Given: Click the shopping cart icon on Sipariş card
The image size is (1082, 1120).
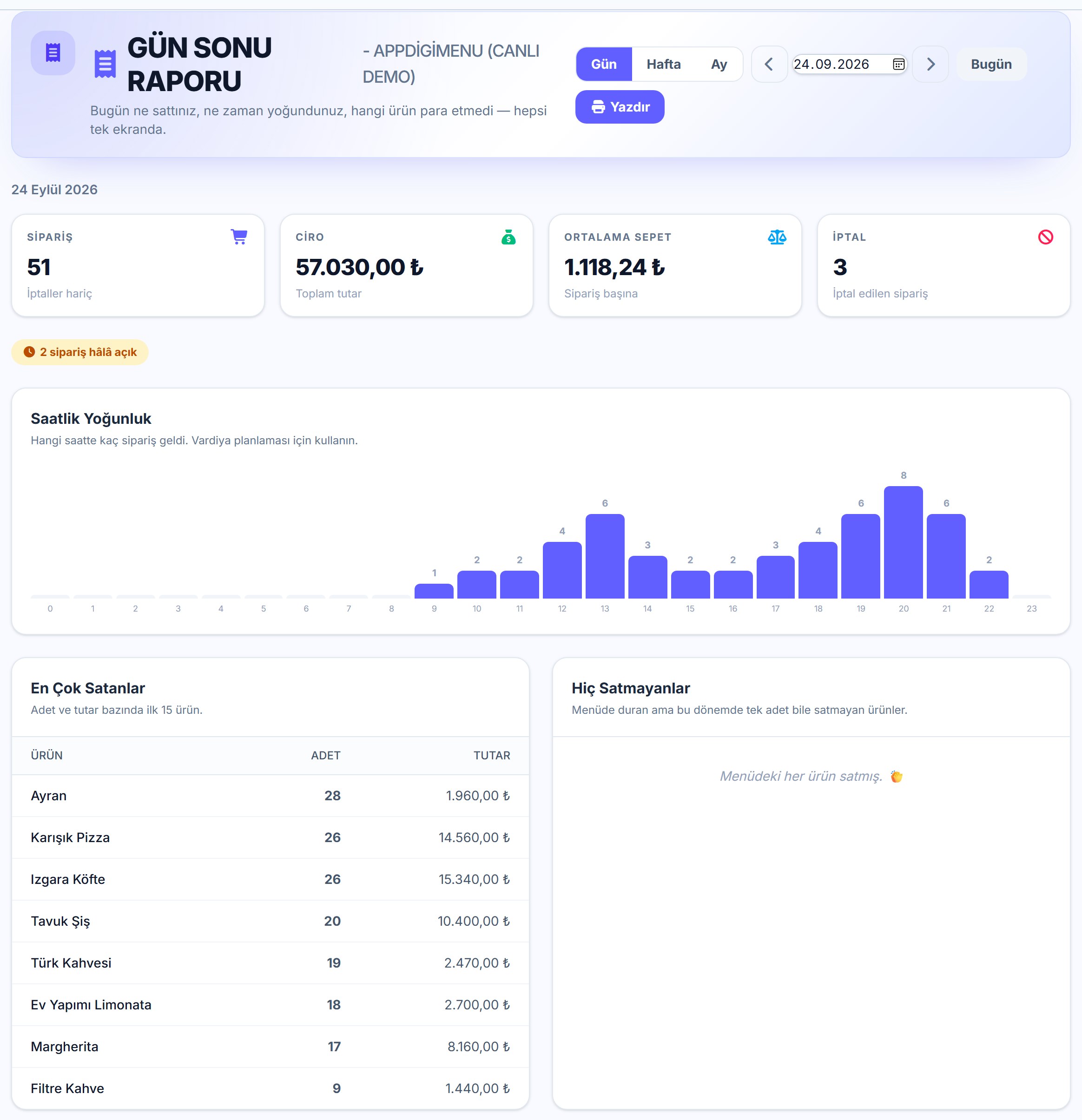Looking at the screenshot, I should tap(239, 237).
